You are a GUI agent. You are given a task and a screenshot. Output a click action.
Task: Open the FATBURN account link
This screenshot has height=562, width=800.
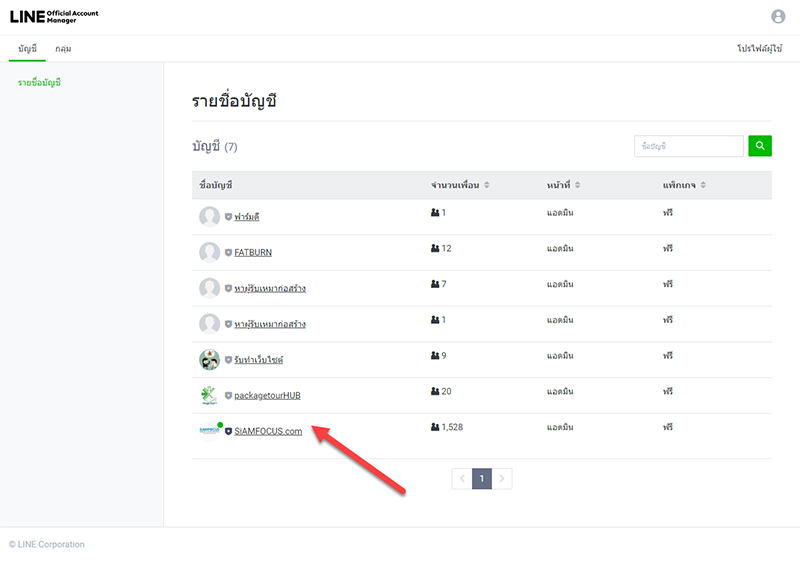tap(253, 253)
